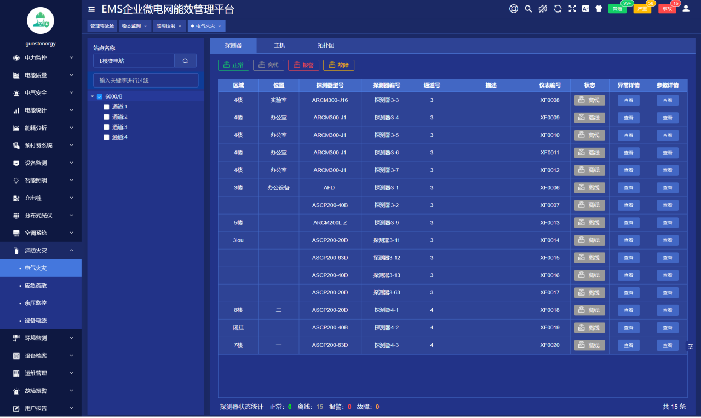Collapse the sidebar with the hamburger icon

coord(92,9)
